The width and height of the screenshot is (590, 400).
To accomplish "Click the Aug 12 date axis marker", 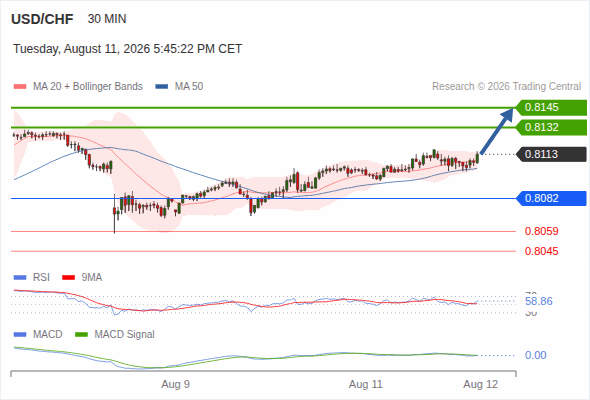I will click(x=481, y=384).
